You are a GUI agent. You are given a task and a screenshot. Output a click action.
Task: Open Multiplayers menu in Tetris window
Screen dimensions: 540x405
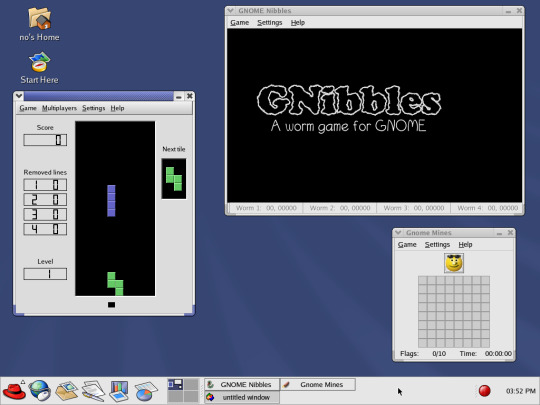59,108
